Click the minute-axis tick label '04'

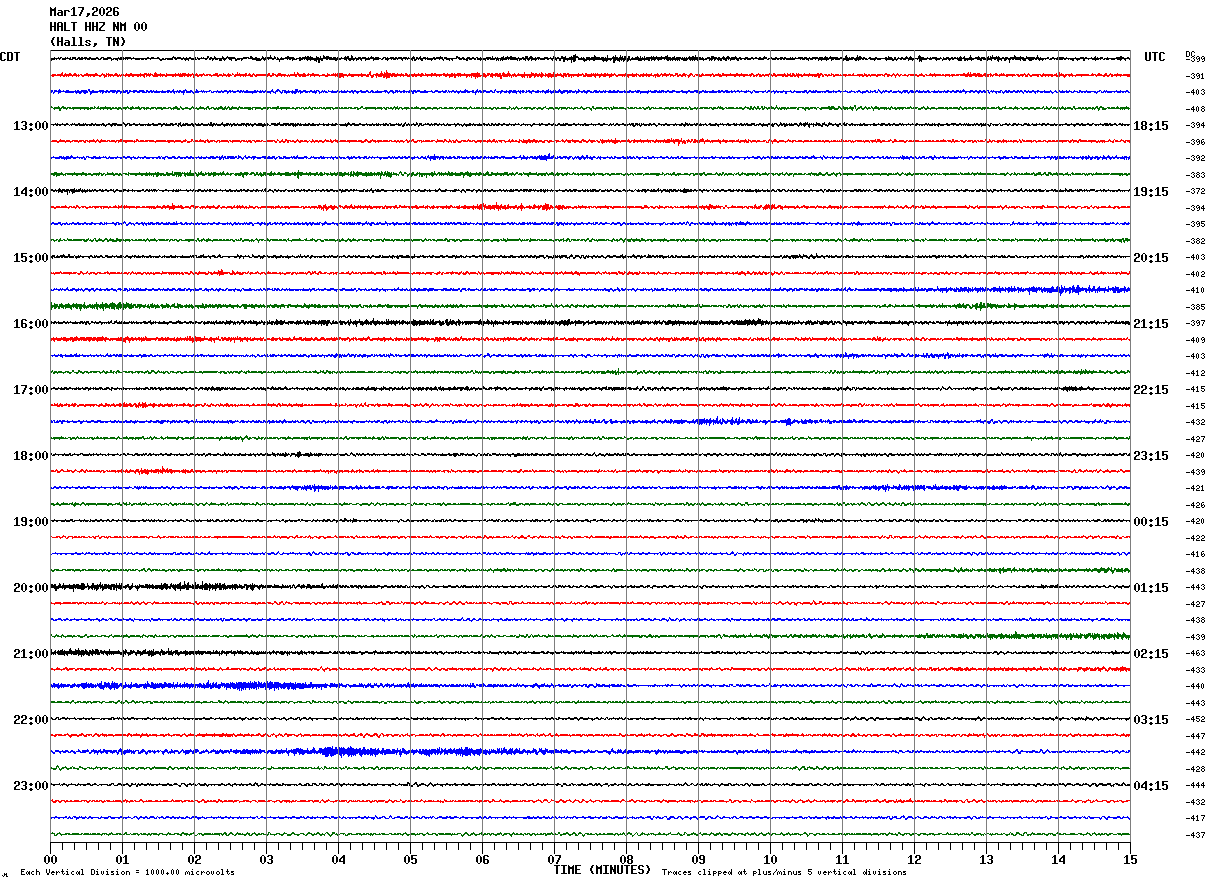coord(338,860)
